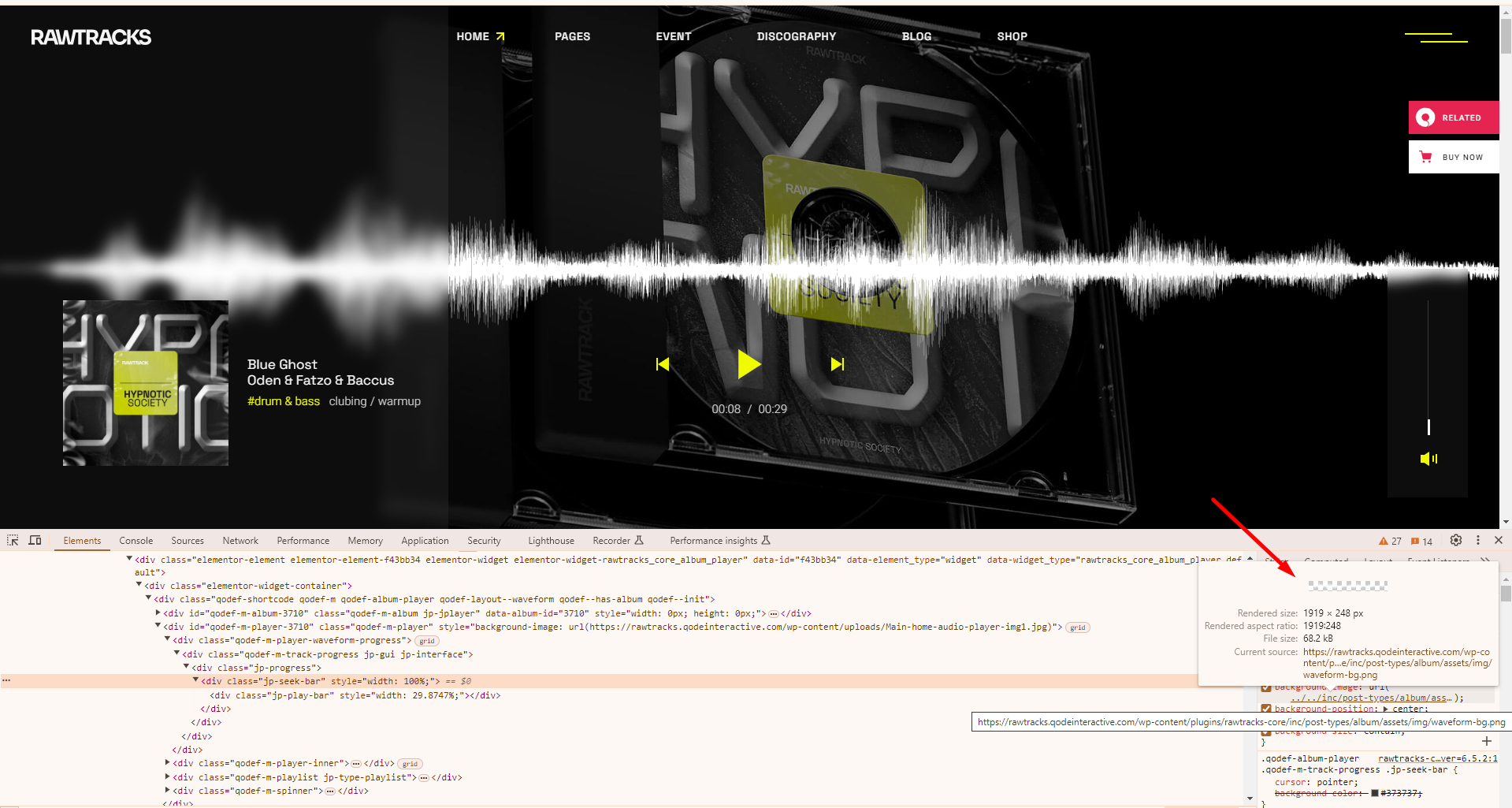Click the 27 warnings indicator
1512x808 pixels.
click(x=1390, y=541)
